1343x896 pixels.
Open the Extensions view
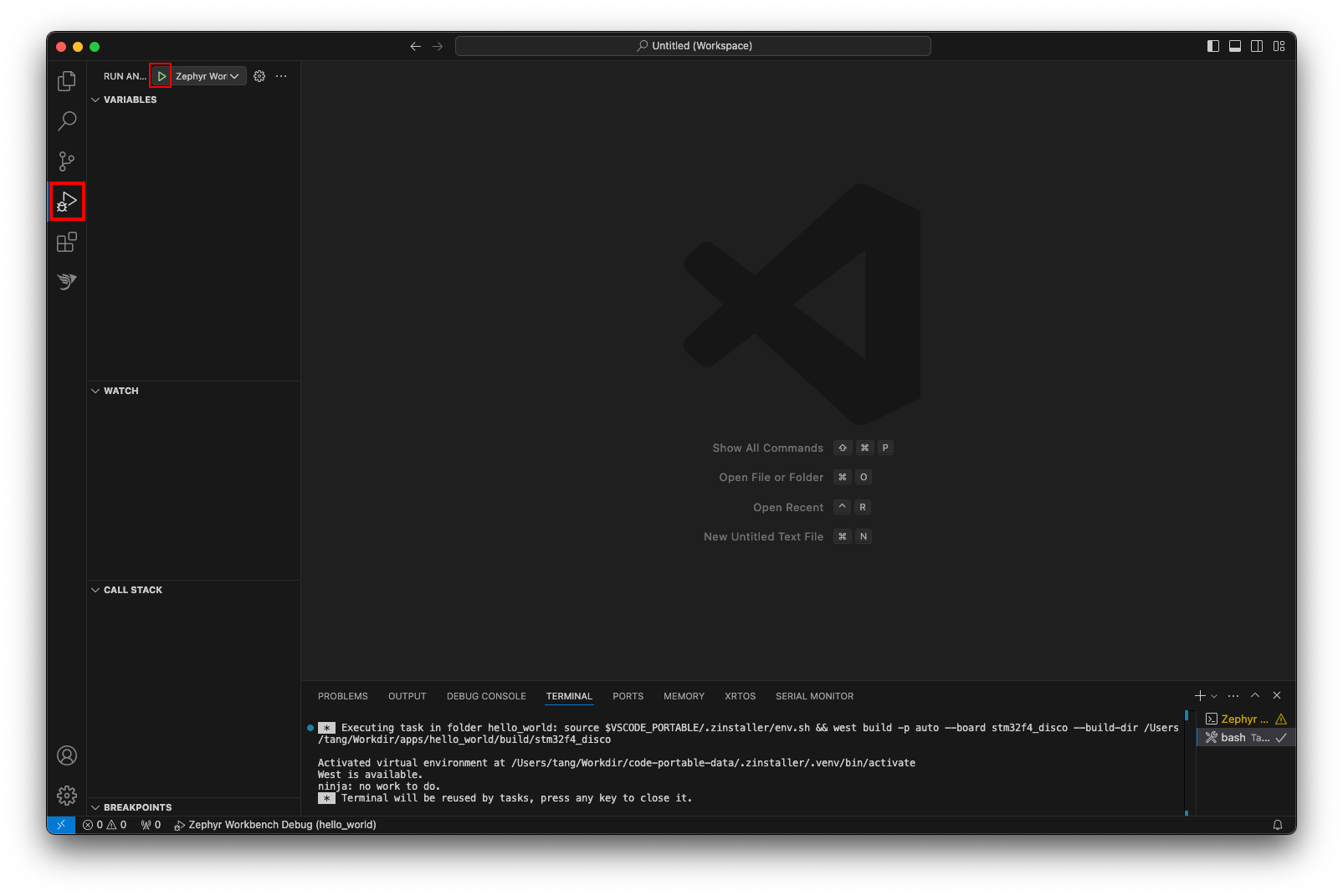pos(67,241)
